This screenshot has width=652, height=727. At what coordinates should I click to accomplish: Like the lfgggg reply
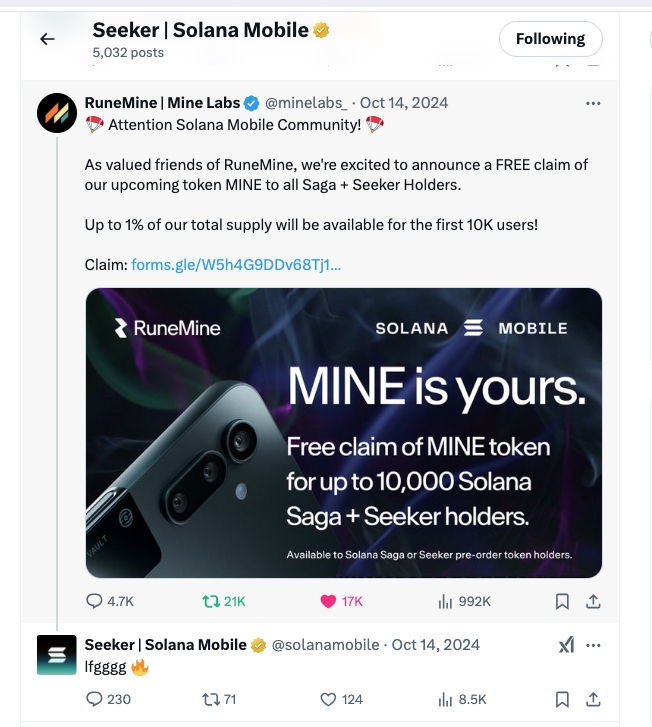point(327,699)
